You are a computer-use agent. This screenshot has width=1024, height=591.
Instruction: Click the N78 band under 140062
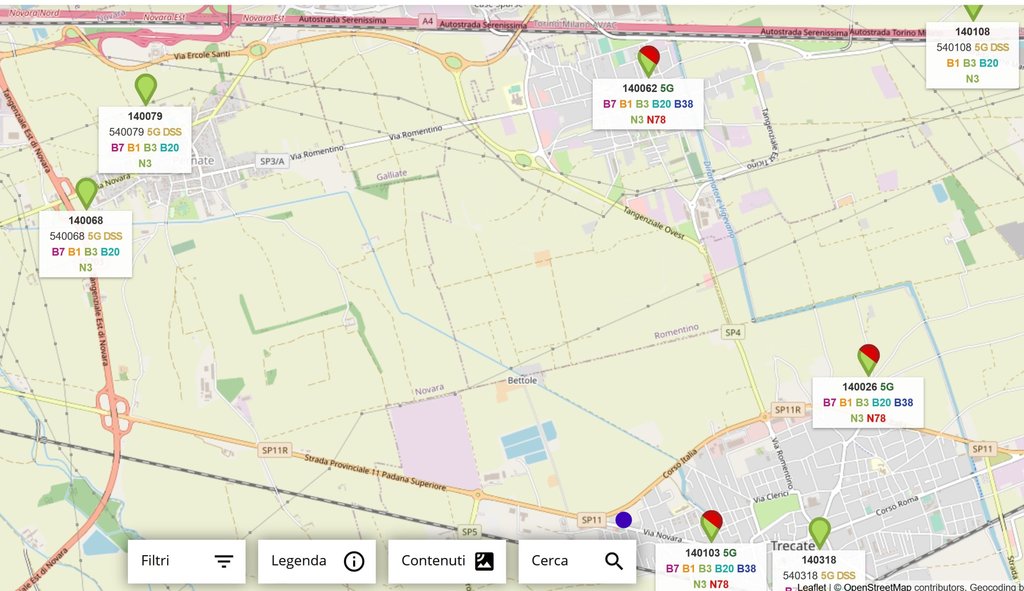[x=656, y=120]
